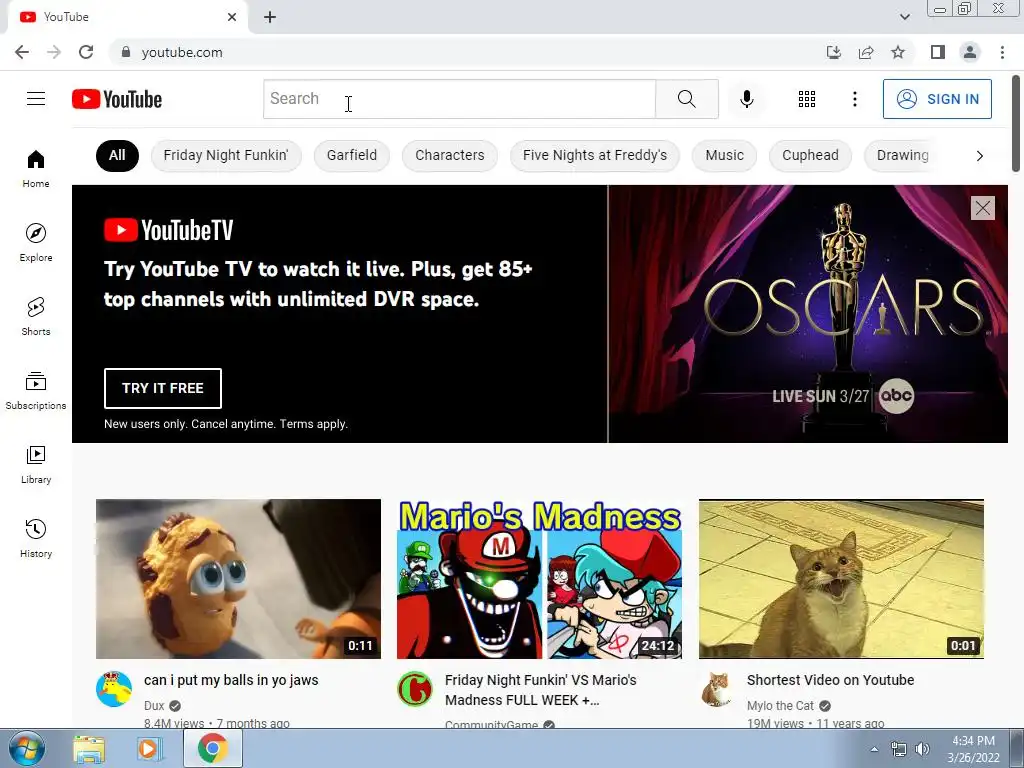Open the Oscars banner image
This screenshot has width=1024, height=768.
[808, 314]
